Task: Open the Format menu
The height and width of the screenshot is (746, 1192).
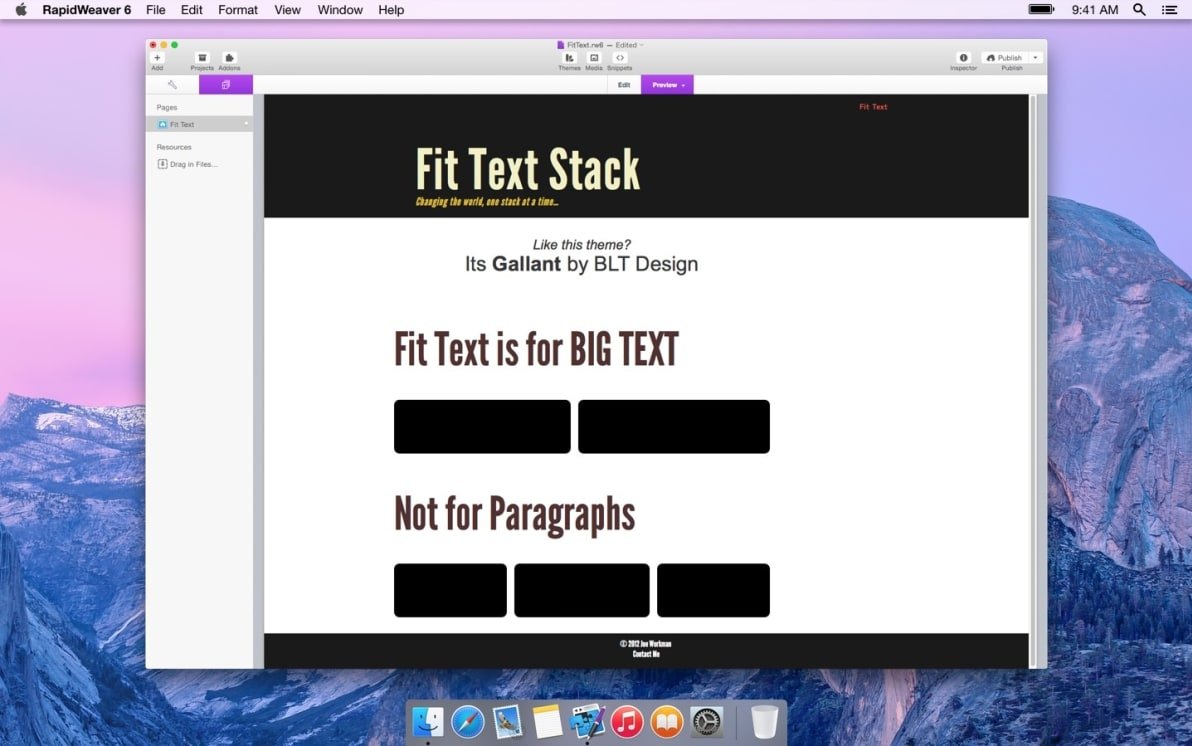Action: pos(237,10)
